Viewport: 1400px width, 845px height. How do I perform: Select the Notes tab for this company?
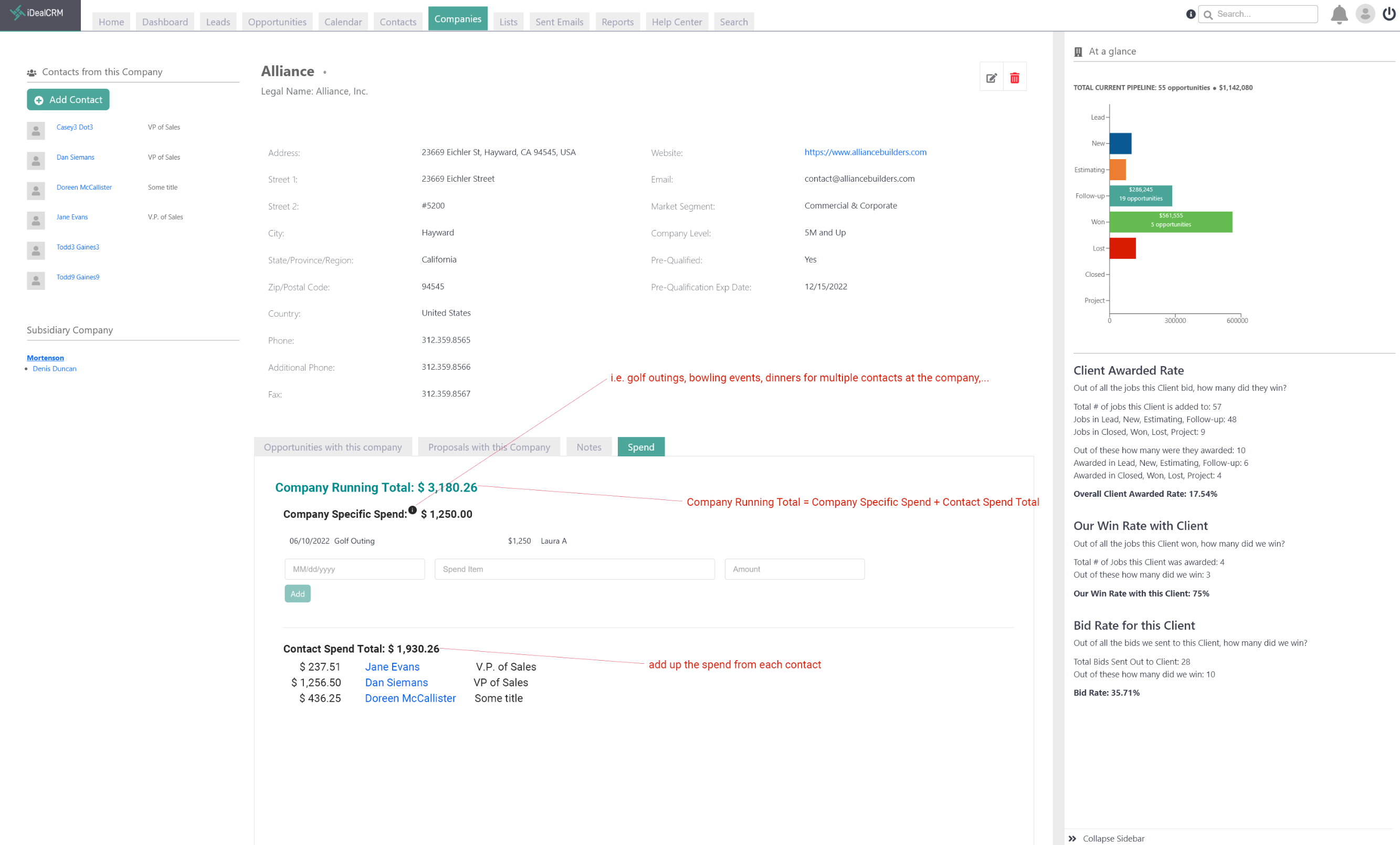[x=588, y=447]
